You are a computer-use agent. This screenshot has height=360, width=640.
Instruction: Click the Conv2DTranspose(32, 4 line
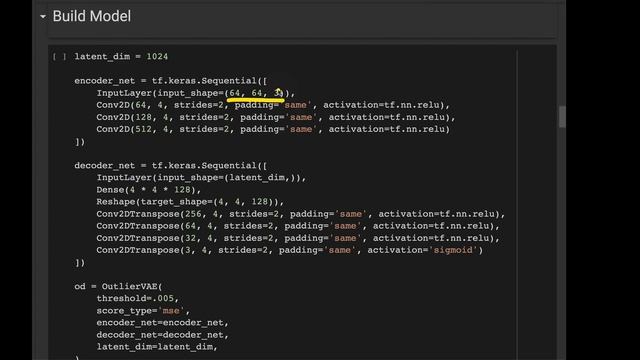(x=298, y=238)
